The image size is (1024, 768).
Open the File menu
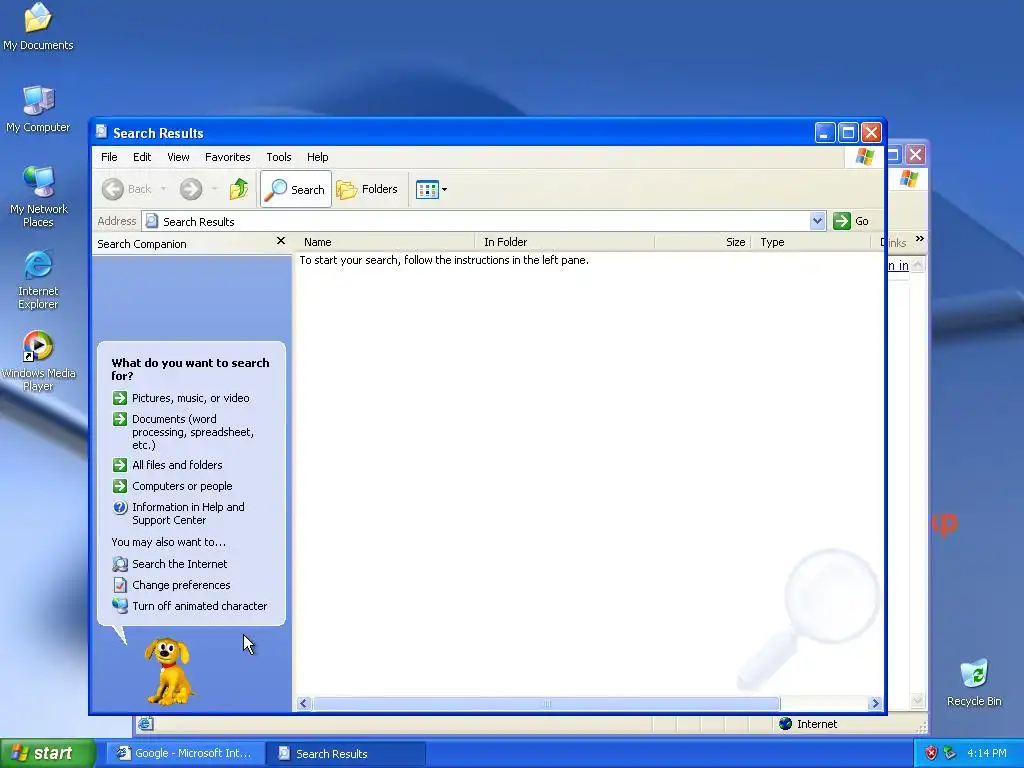click(x=109, y=157)
